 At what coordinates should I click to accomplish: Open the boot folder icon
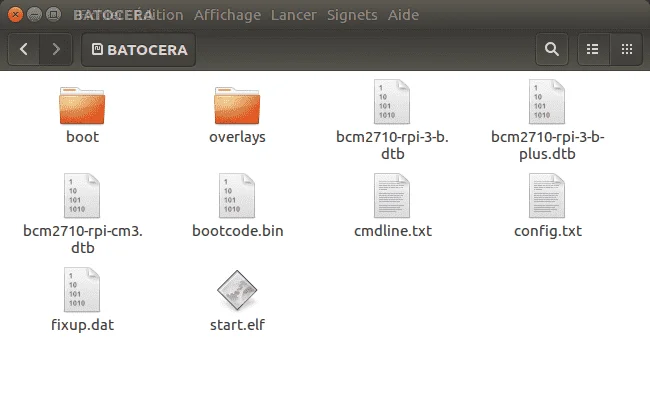point(82,105)
